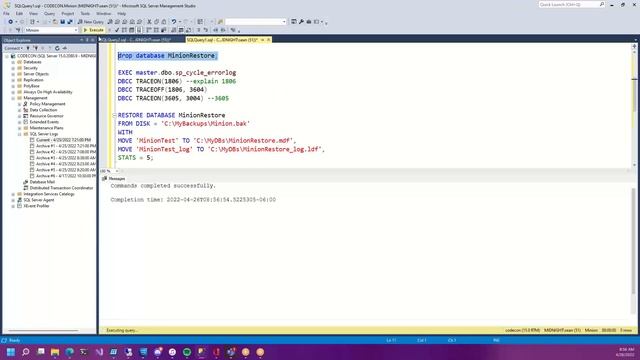
Task: Open the Edit menu
Action: [x=19, y=13]
